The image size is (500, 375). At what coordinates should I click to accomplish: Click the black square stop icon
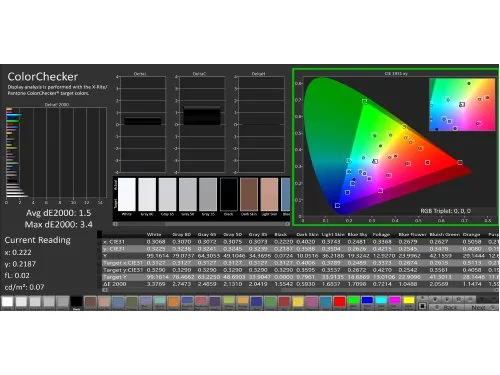[x=422, y=306]
